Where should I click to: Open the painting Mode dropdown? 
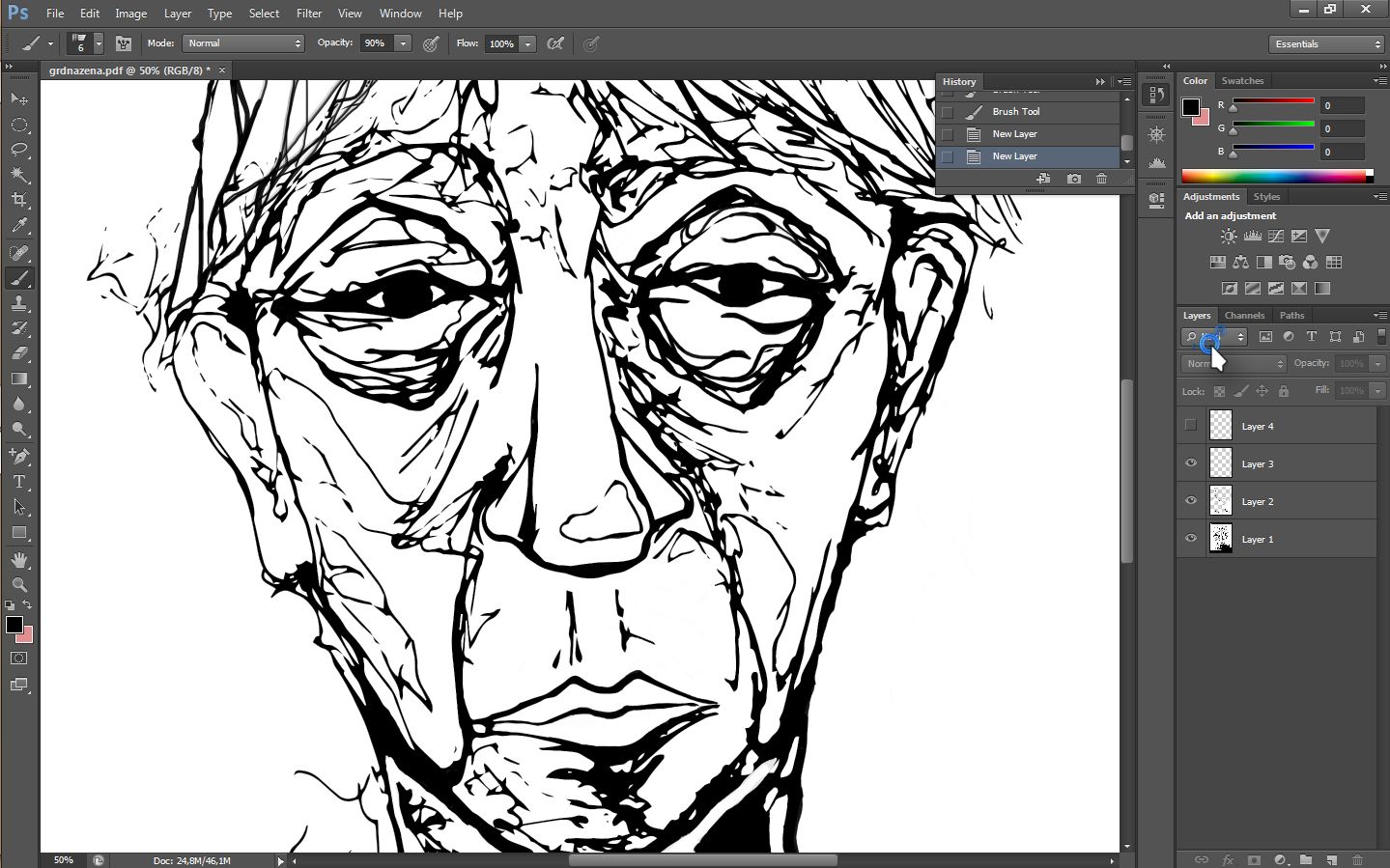(243, 43)
